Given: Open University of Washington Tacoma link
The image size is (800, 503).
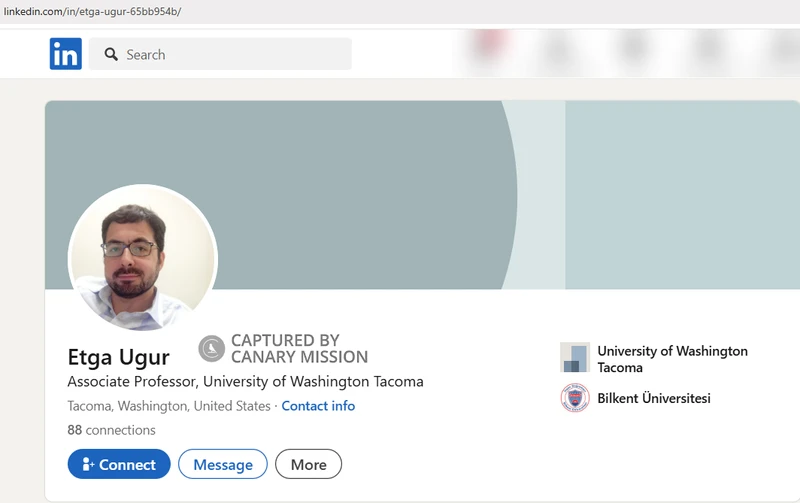Looking at the screenshot, I should tap(672, 359).
